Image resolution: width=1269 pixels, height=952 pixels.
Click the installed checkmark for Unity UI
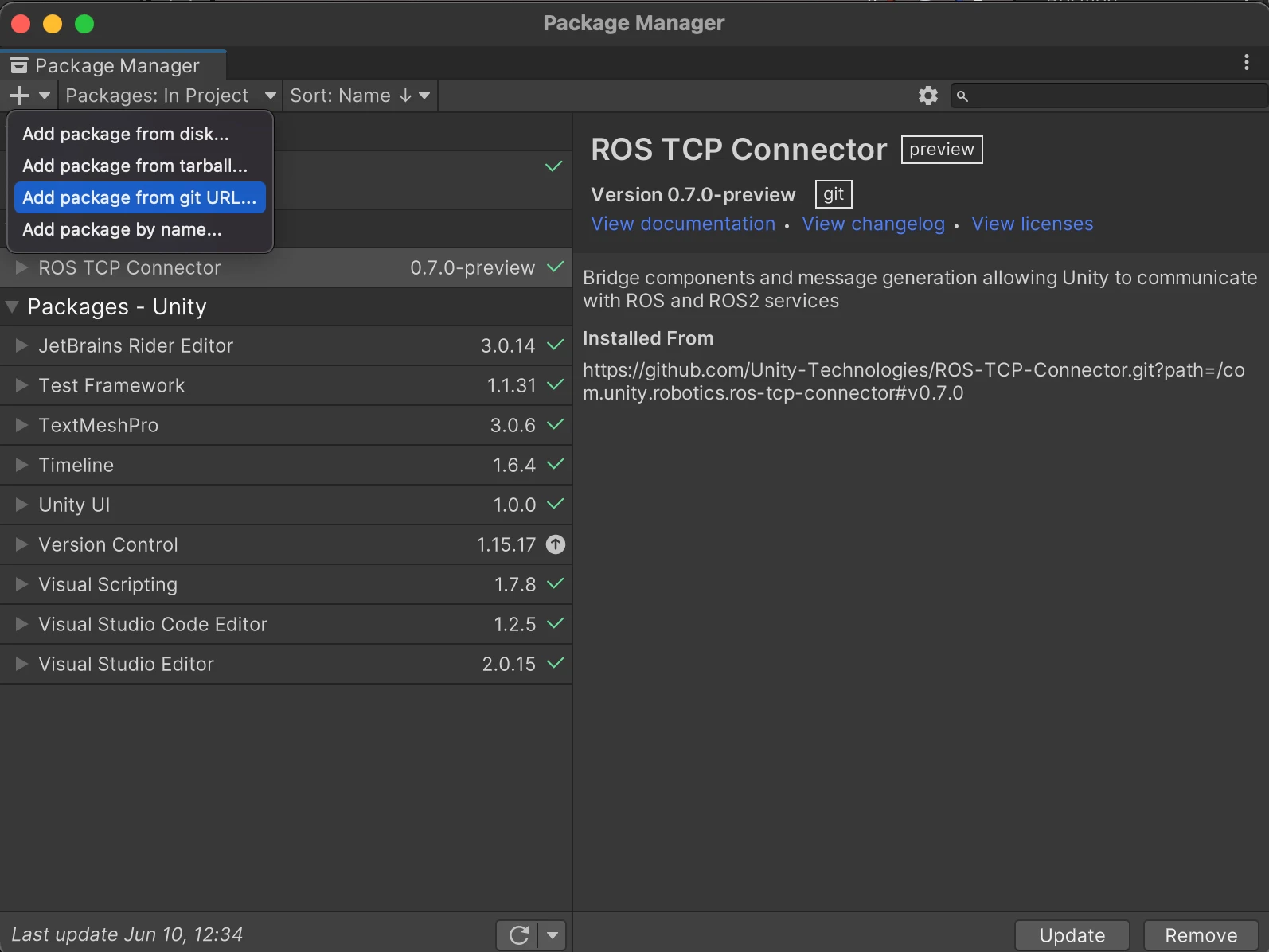coord(556,504)
